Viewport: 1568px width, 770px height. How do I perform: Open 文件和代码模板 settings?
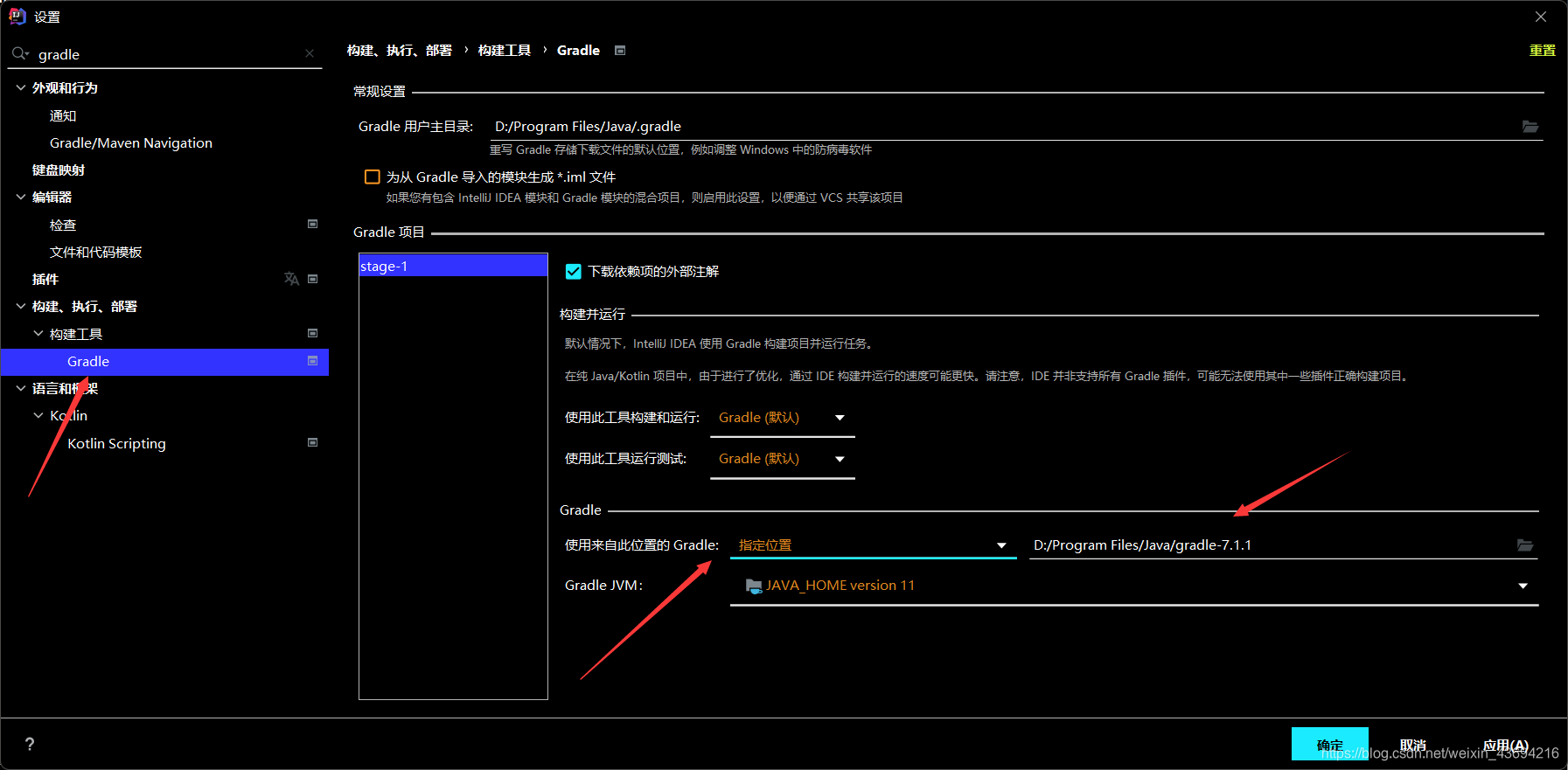96,252
